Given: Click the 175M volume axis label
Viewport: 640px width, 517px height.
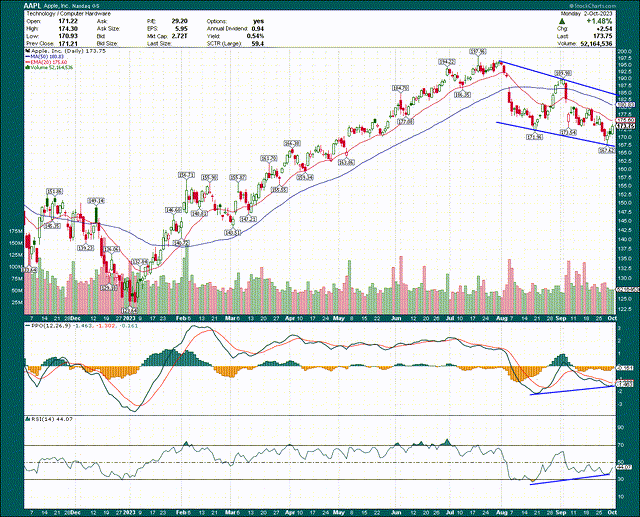Looking at the screenshot, I should (x=16, y=231).
